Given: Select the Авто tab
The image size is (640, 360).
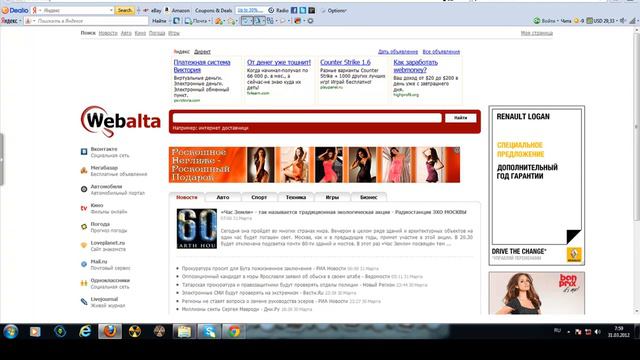Looking at the screenshot, I should (x=223, y=197).
